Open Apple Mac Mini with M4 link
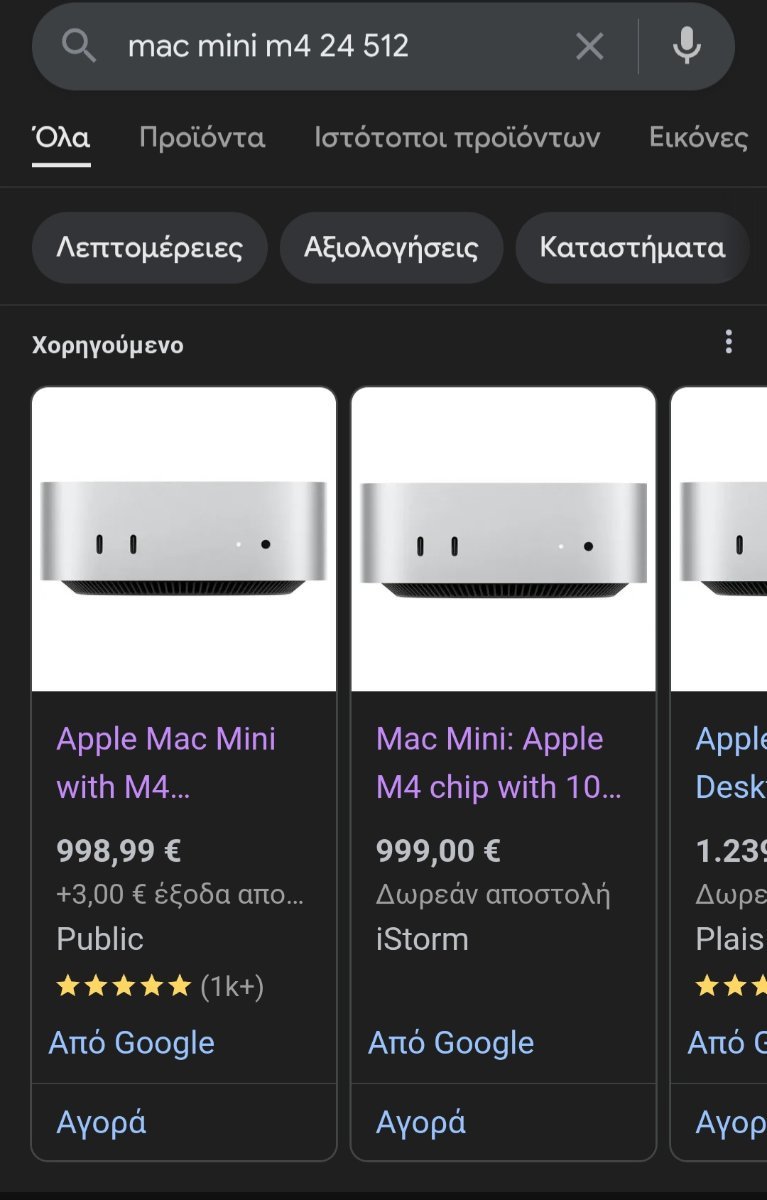 tap(166, 763)
